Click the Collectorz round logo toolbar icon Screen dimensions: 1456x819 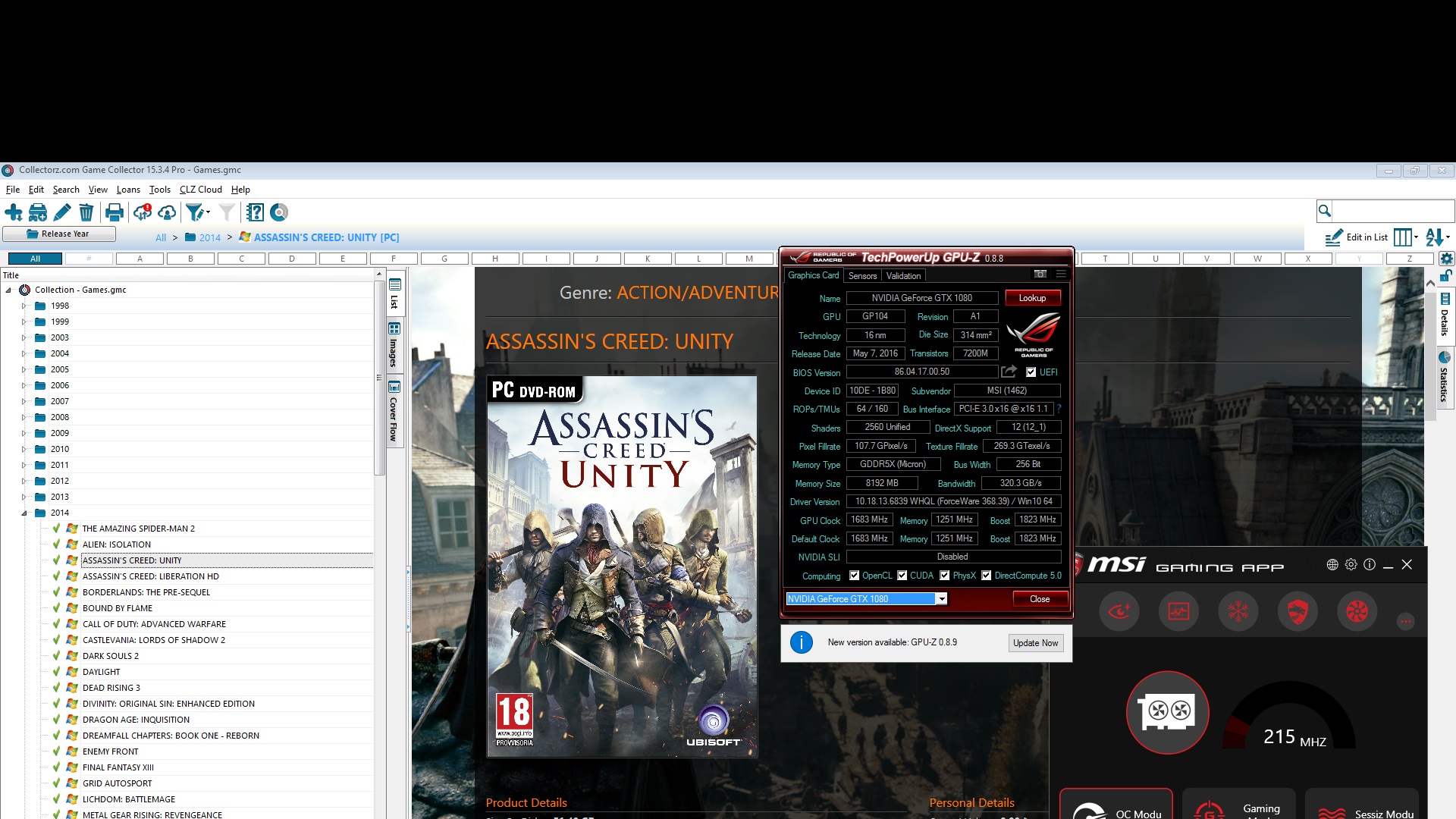279,212
